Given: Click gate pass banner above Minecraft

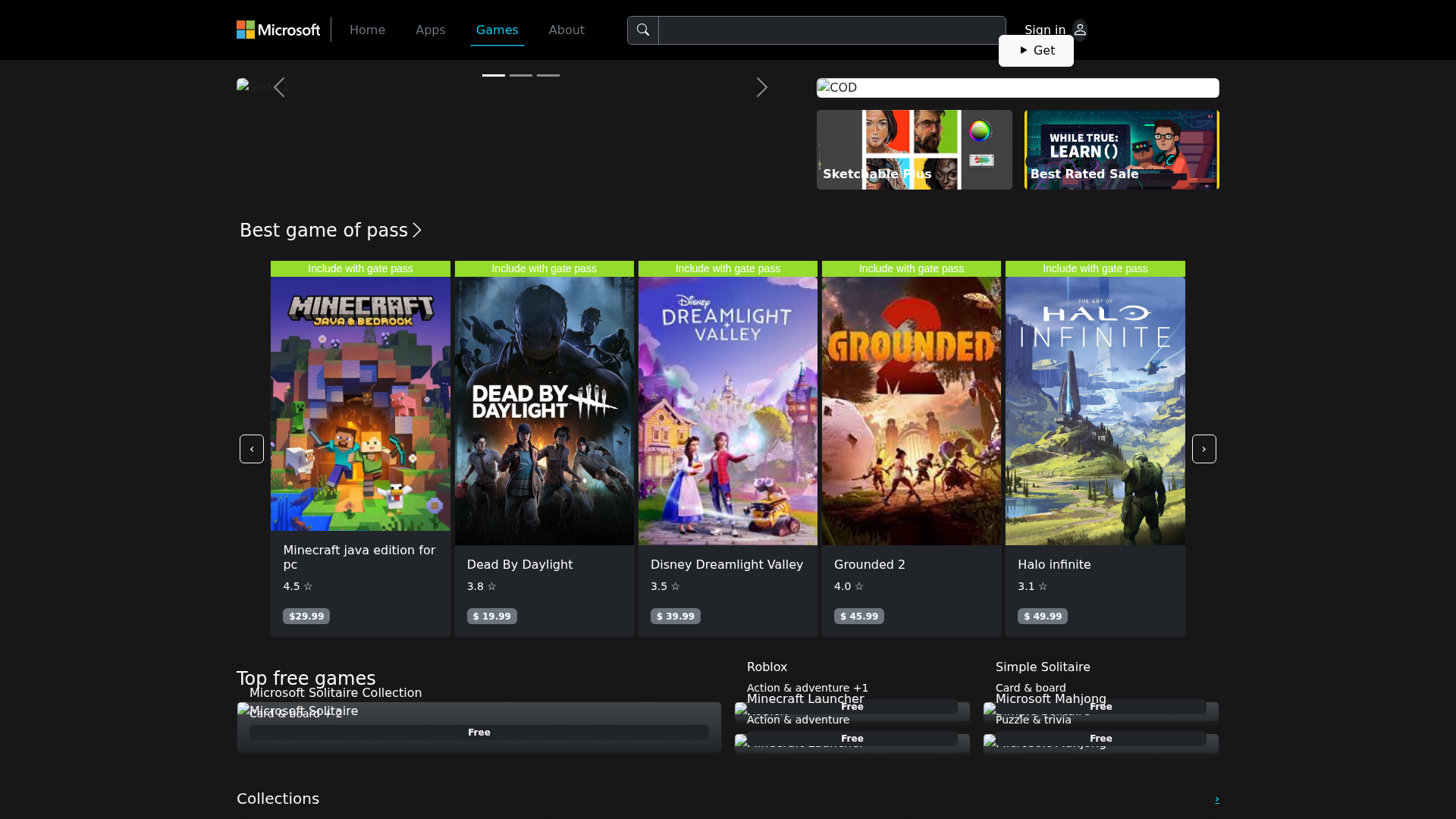Looking at the screenshot, I should pos(360,268).
